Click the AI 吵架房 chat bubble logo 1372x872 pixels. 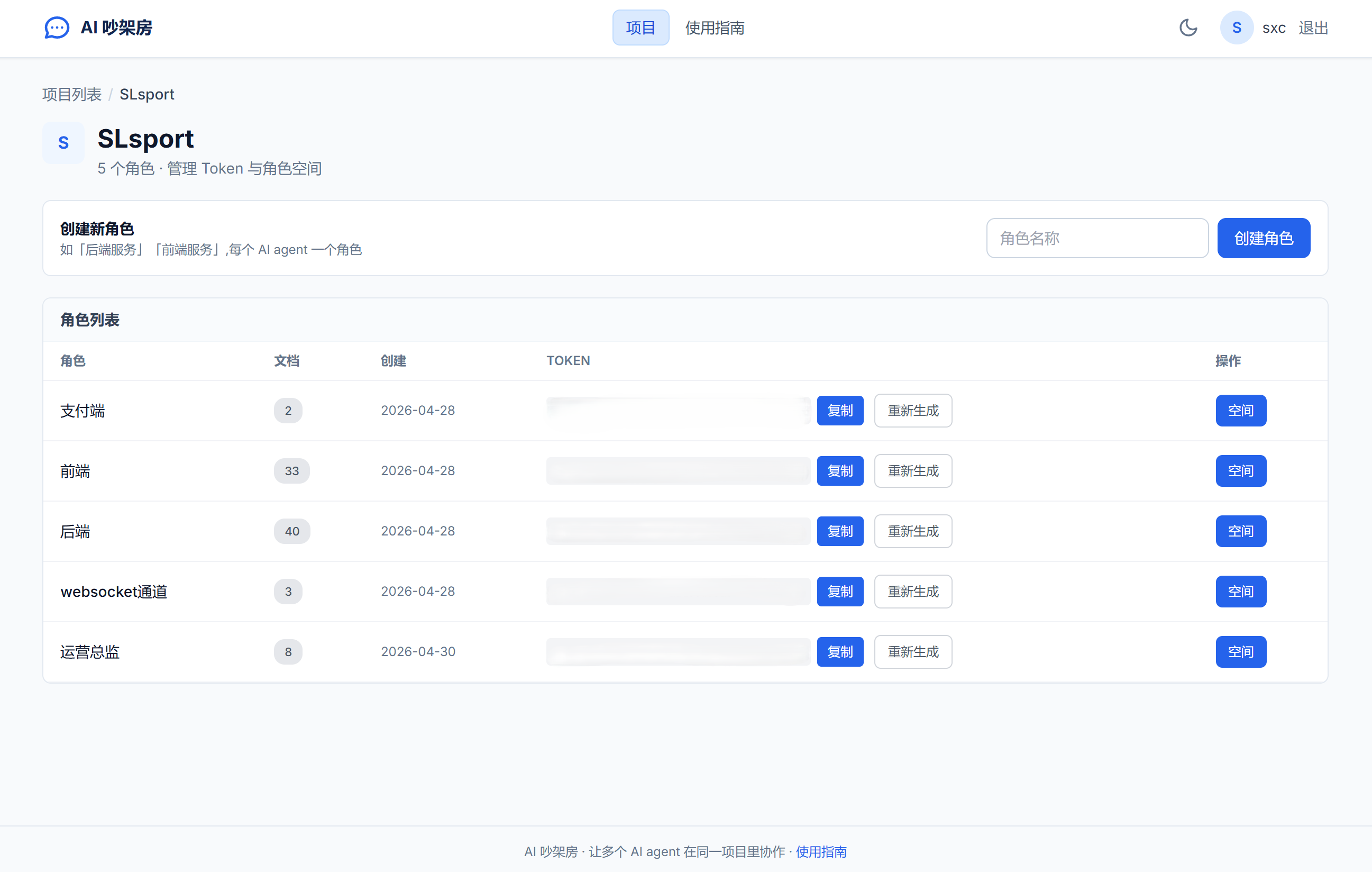coord(57,28)
